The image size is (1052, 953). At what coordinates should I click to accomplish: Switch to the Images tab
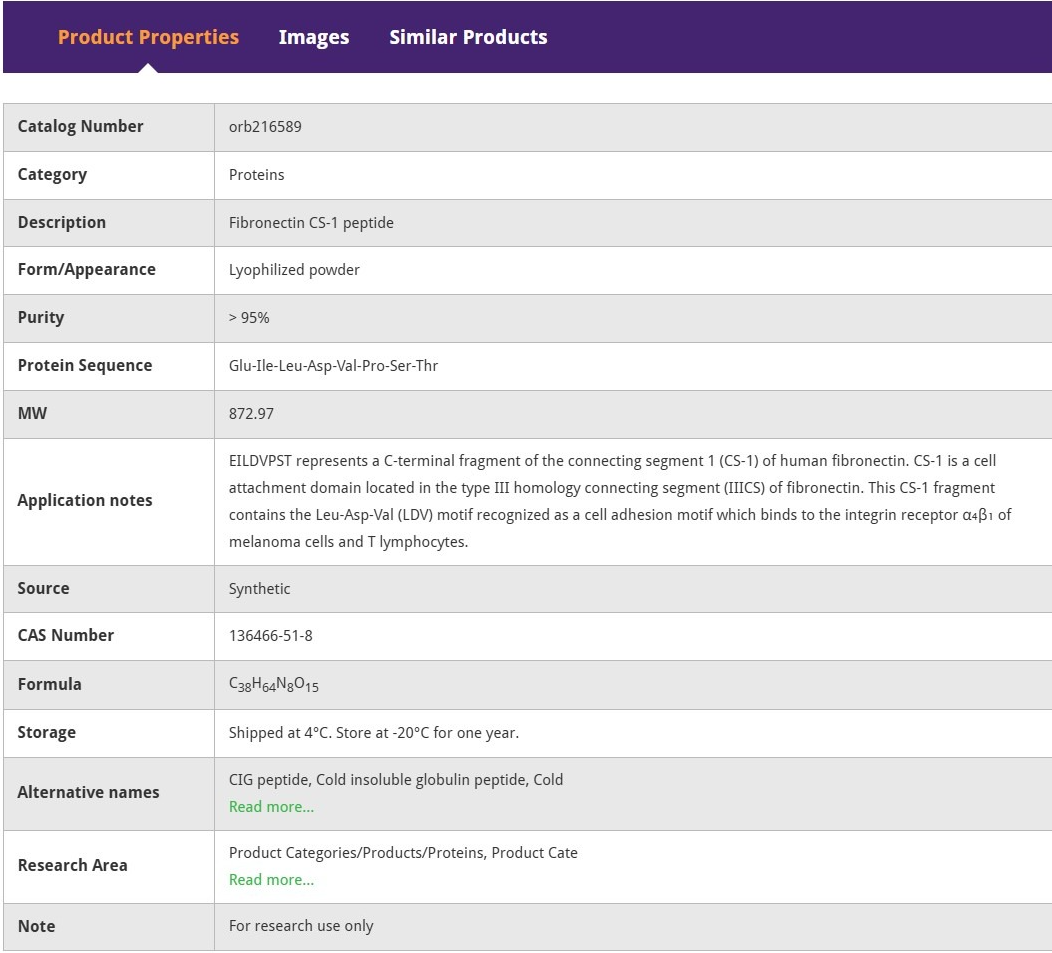coord(313,37)
